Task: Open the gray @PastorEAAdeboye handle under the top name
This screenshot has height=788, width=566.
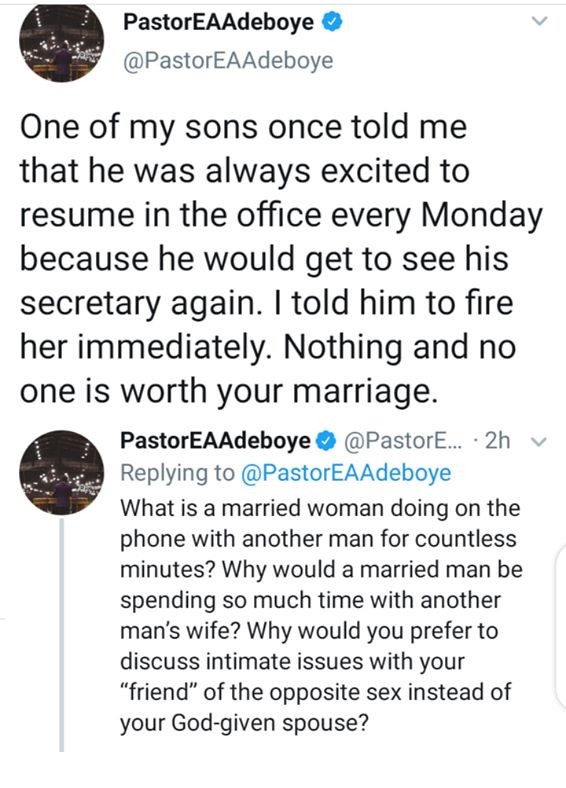Action: coord(228,61)
